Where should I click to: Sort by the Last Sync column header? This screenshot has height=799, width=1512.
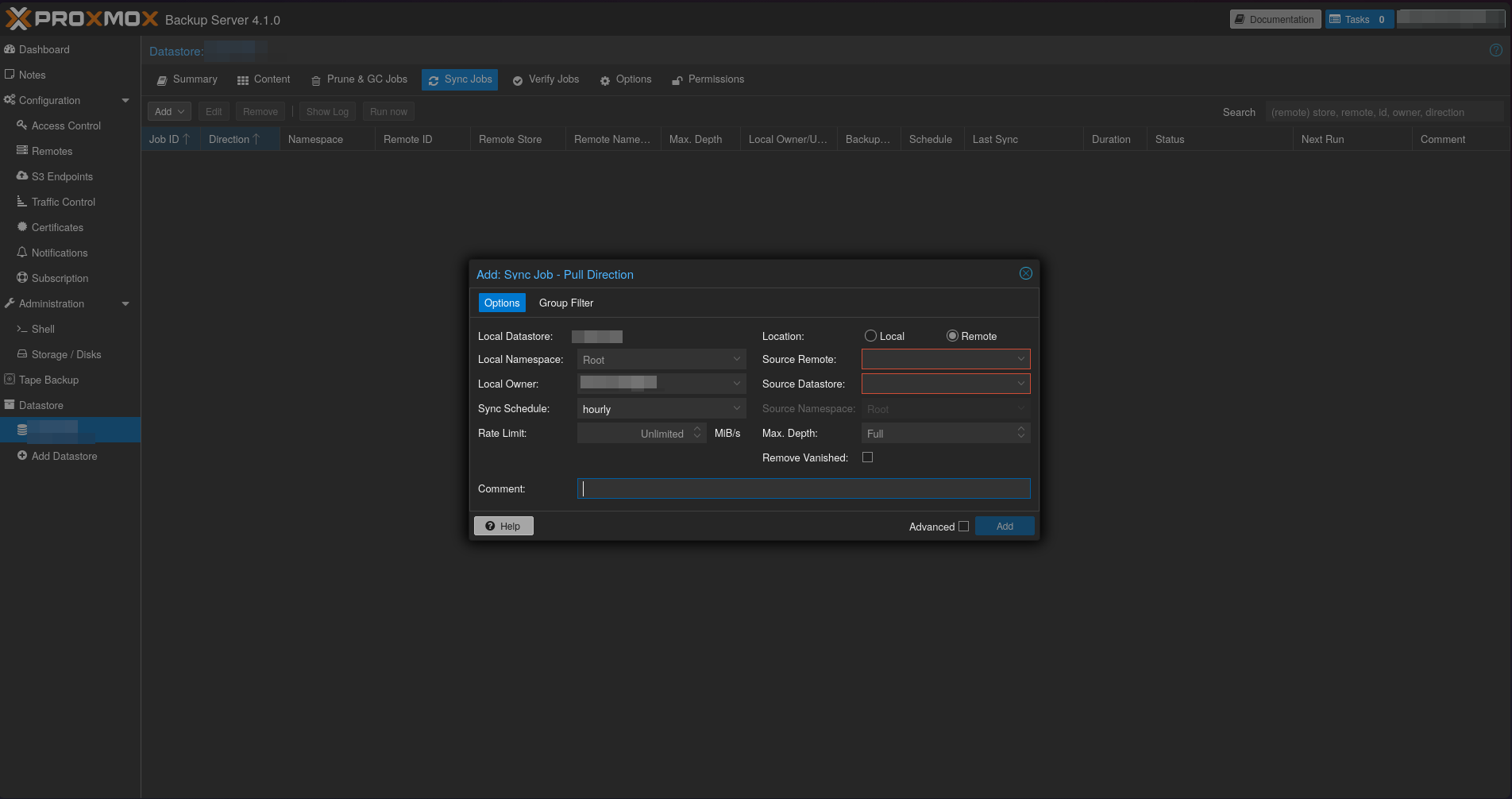1024,139
